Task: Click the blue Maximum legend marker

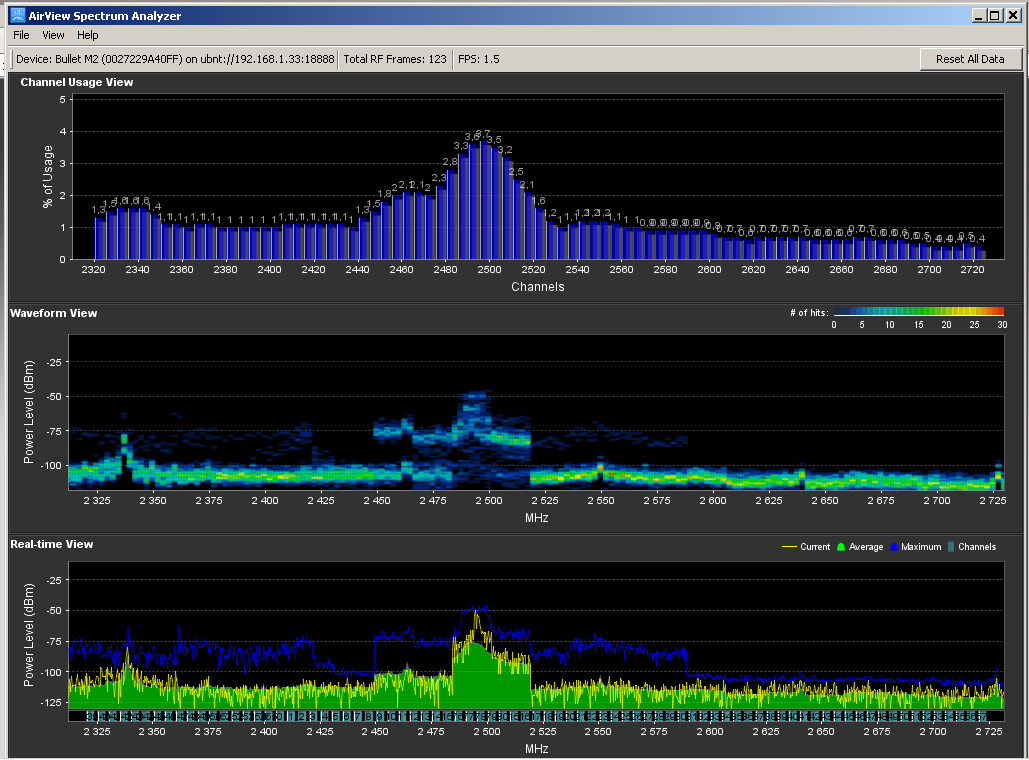Action: (893, 547)
